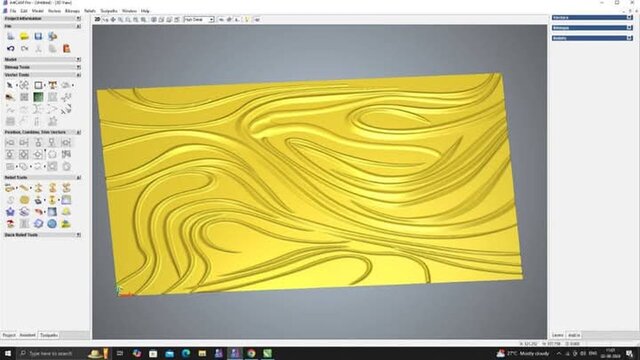Expand the Project Information panel
The height and width of the screenshot is (360, 640).
tap(78, 19)
